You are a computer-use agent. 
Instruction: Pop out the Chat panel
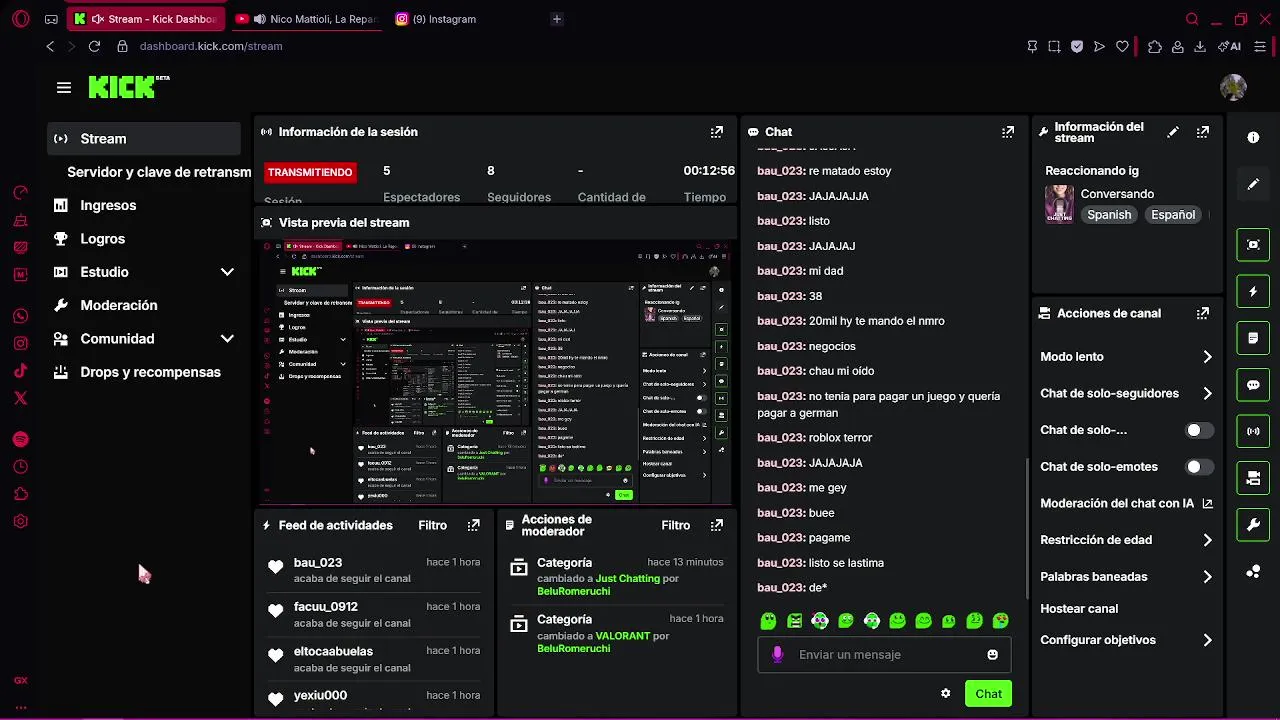(1007, 132)
